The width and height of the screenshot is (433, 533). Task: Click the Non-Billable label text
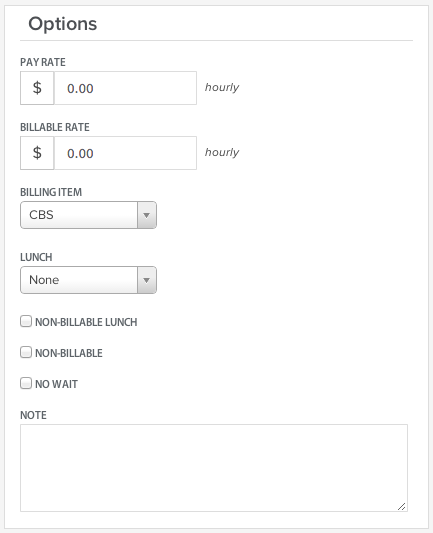69,353
